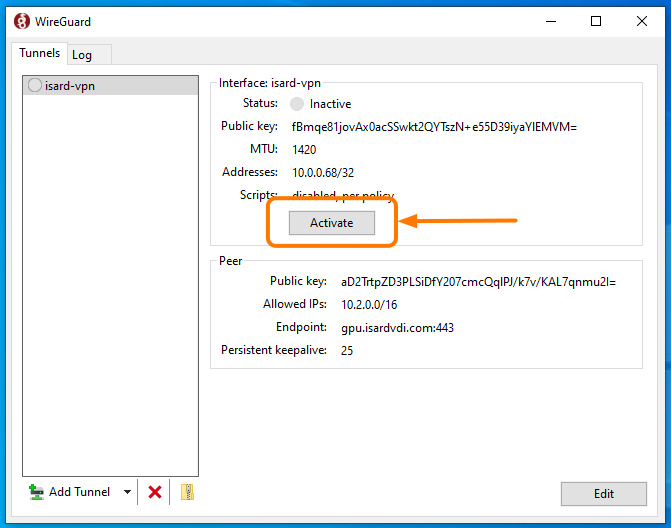The width and height of the screenshot is (671, 528).
Task: Click the MTU value 1420
Action: point(304,150)
